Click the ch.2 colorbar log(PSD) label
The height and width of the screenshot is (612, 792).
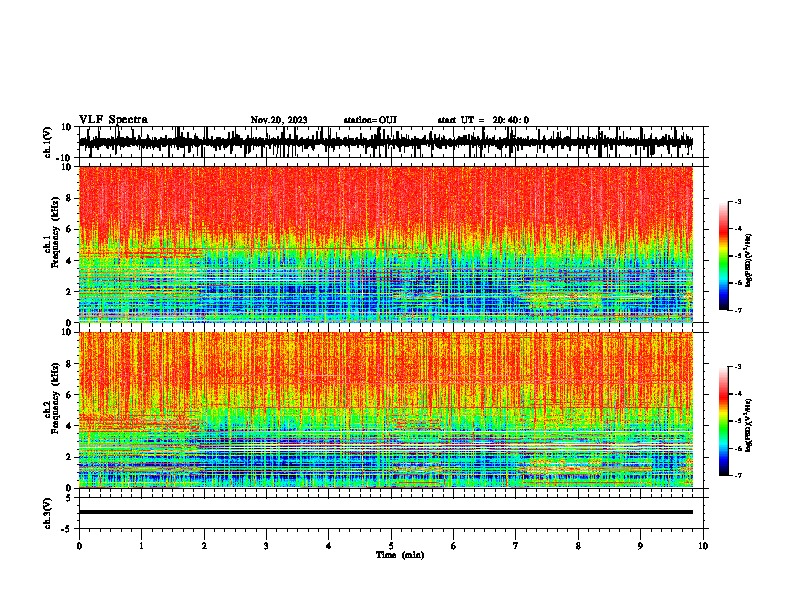coord(749,425)
